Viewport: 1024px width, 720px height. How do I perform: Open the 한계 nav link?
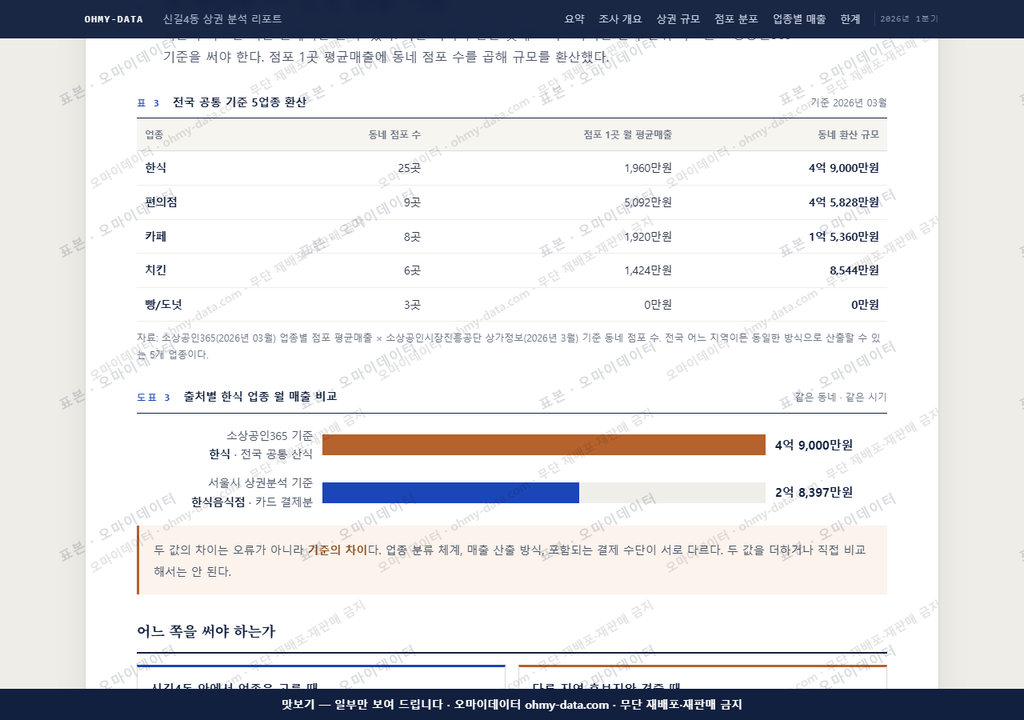coord(850,19)
